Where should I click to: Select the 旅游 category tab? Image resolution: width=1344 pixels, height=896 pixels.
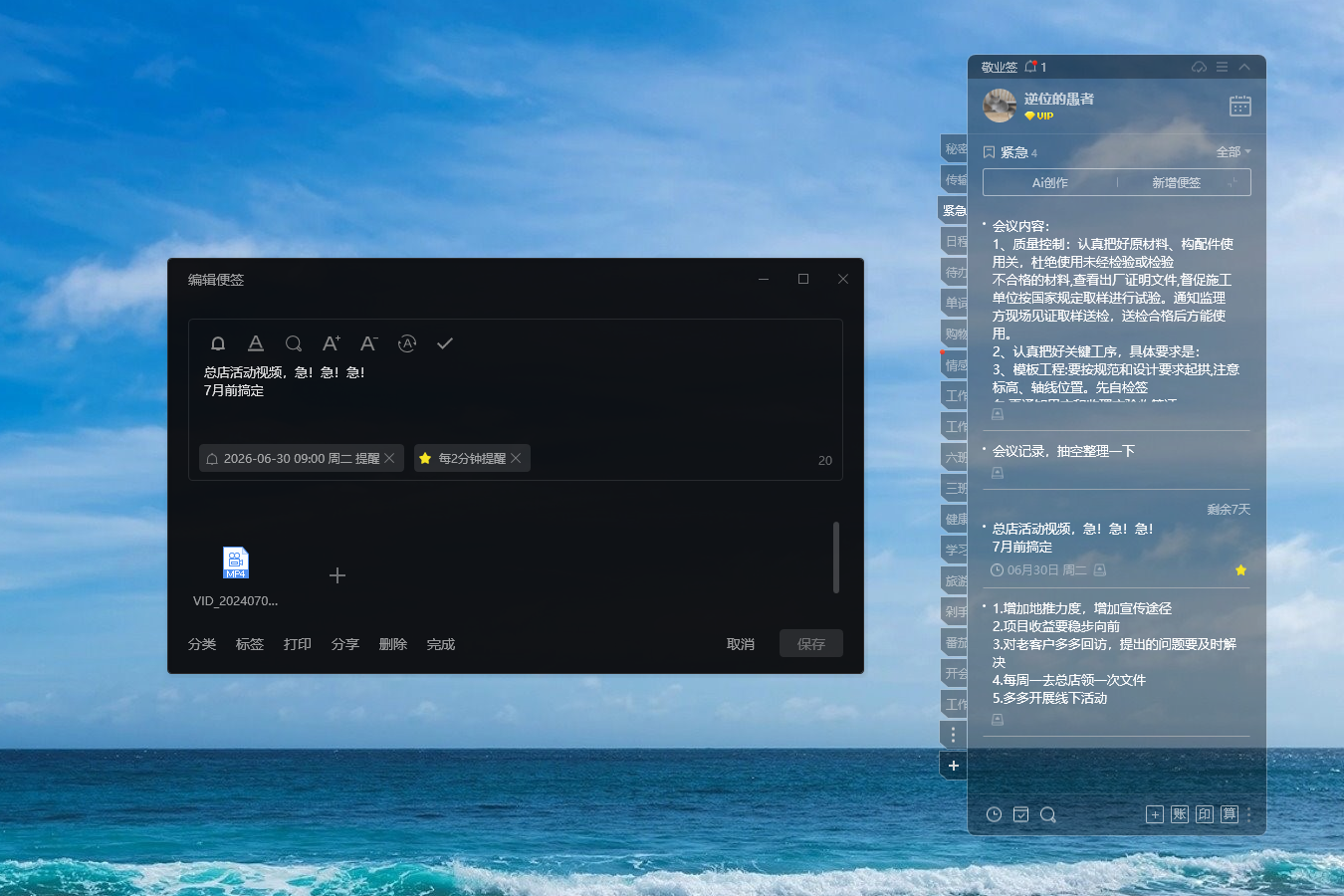tap(954, 581)
